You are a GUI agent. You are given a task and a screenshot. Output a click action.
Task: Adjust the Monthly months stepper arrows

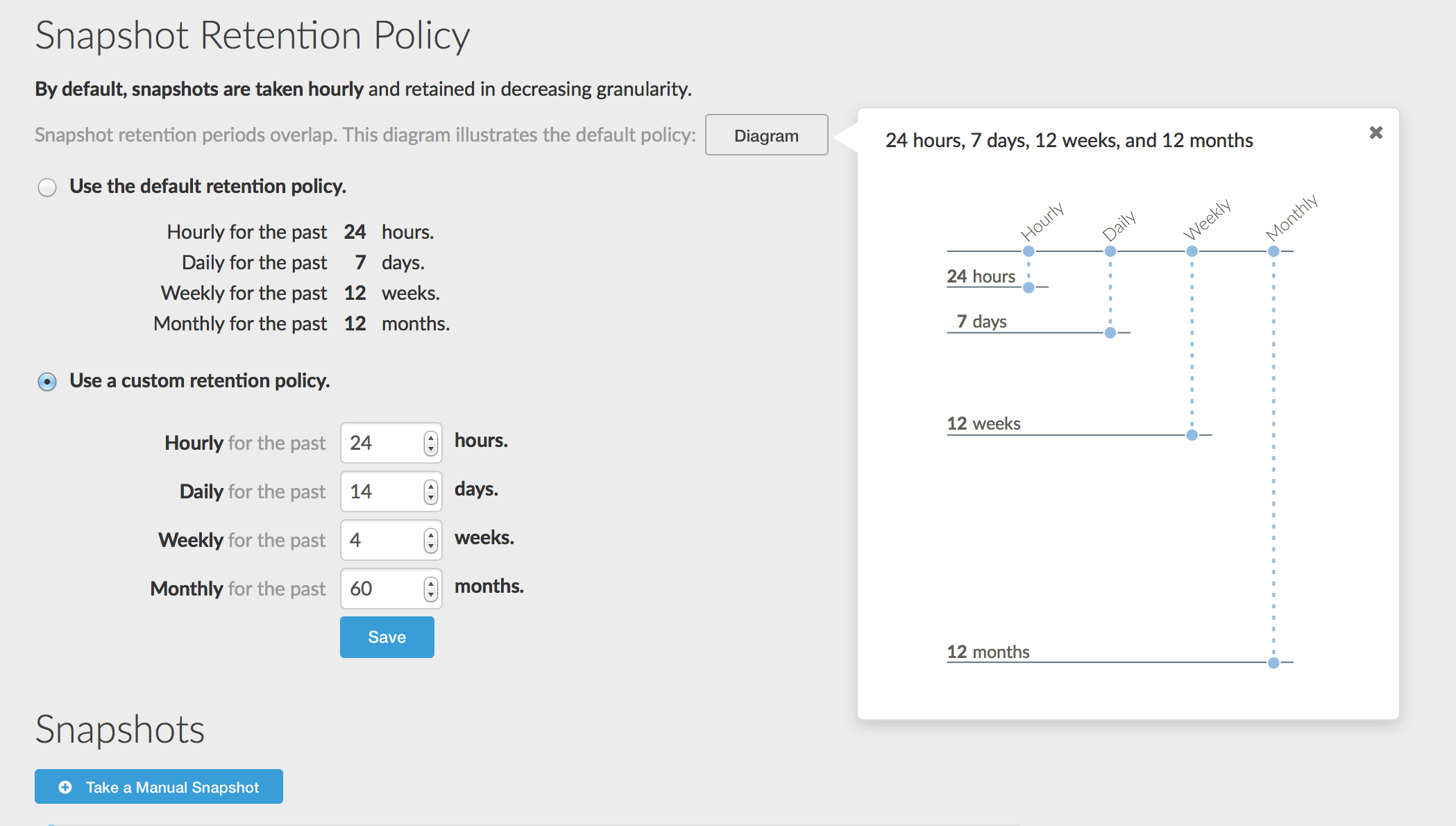[x=431, y=589]
